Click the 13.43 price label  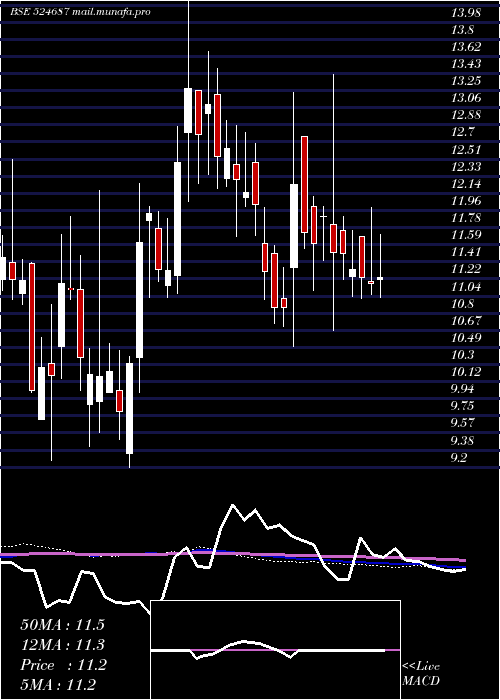tap(466, 64)
